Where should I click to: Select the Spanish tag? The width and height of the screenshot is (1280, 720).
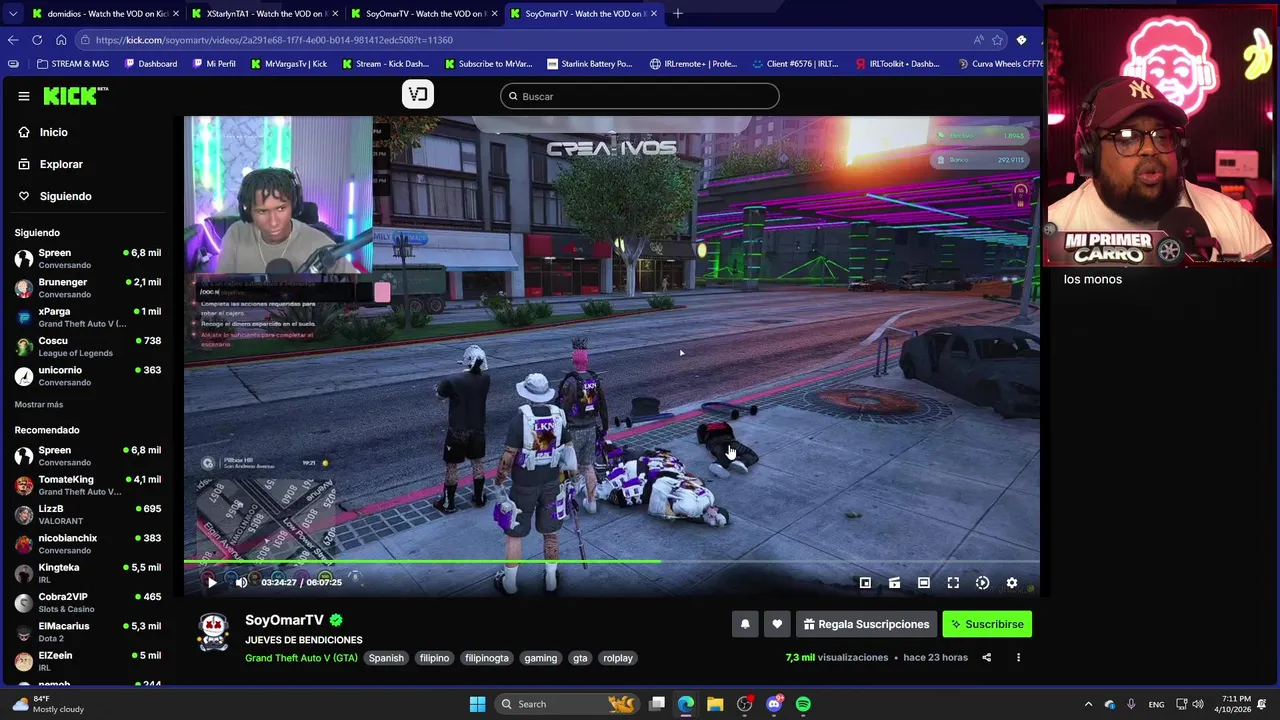coord(386,658)
